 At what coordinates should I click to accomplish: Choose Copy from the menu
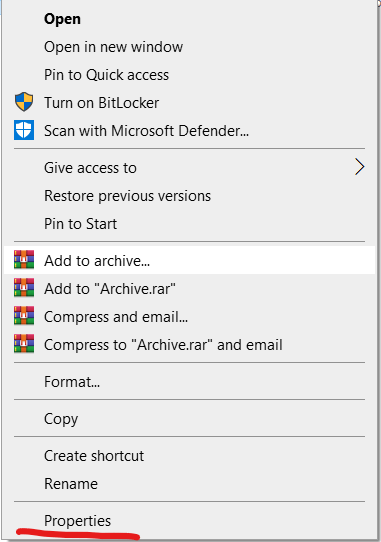click(189, 419)
